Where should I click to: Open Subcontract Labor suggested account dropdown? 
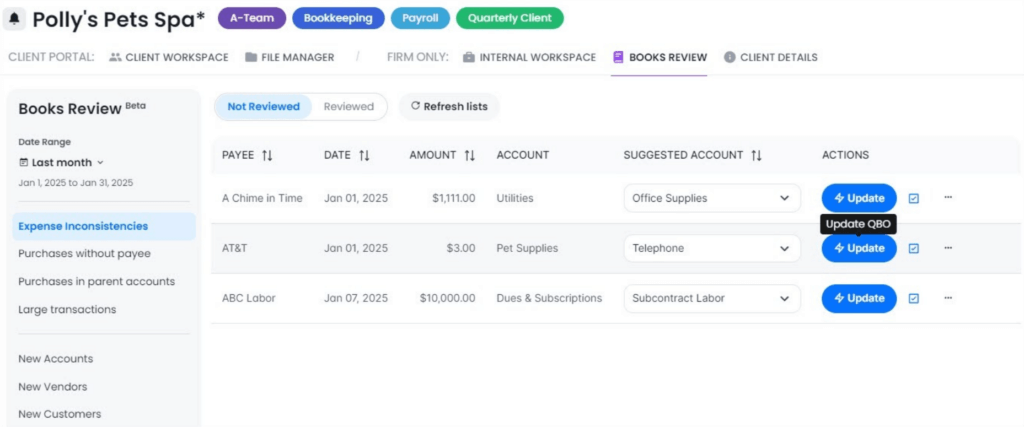pos(711,298)
